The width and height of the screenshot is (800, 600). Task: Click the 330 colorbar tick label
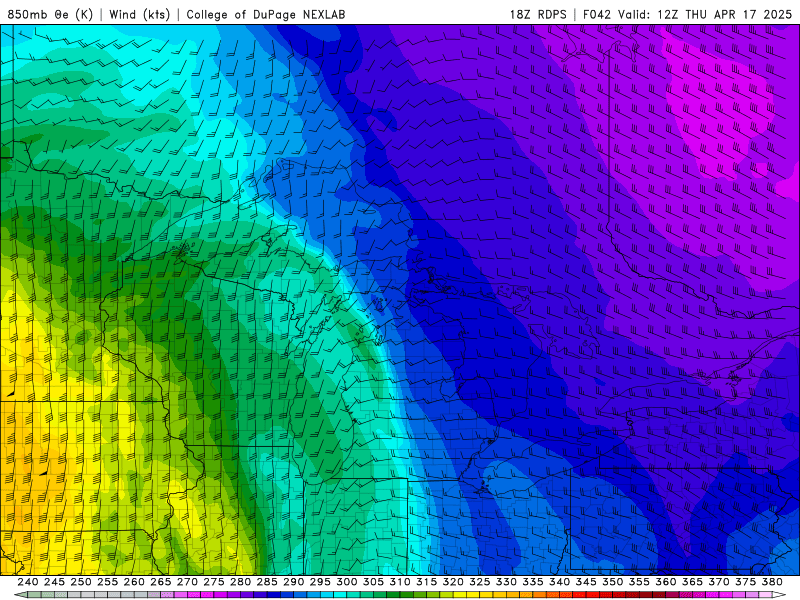(x=506, y=582)
